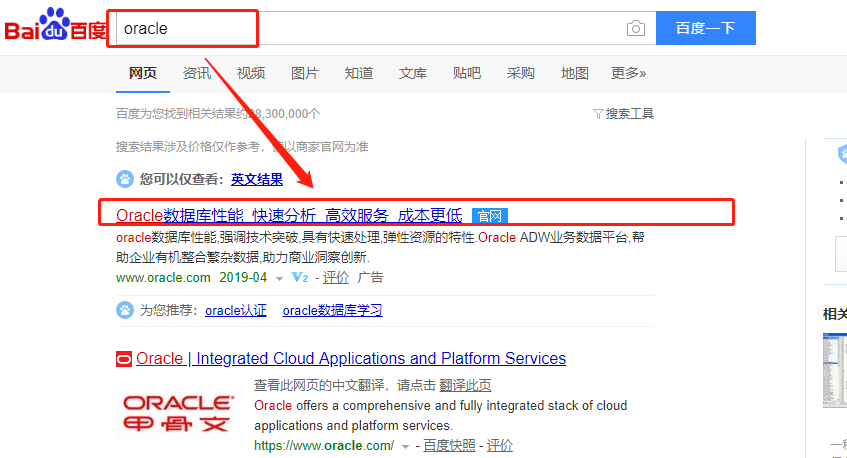Click the 官网 badge
Viewport: 847px width, 458px height.
click(489, 216)
